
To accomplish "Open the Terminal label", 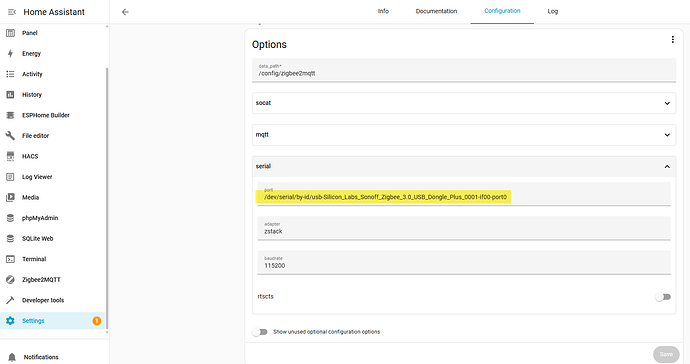I will pos(34,259).
